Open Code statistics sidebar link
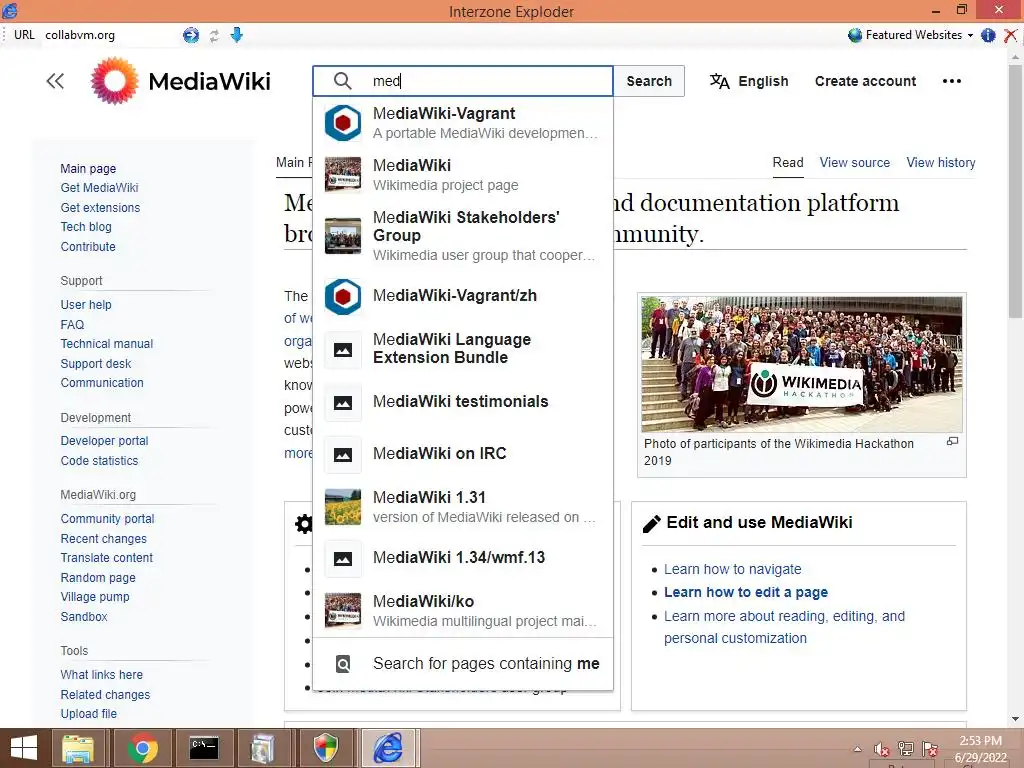1024x768 pixels. point(99,461)
